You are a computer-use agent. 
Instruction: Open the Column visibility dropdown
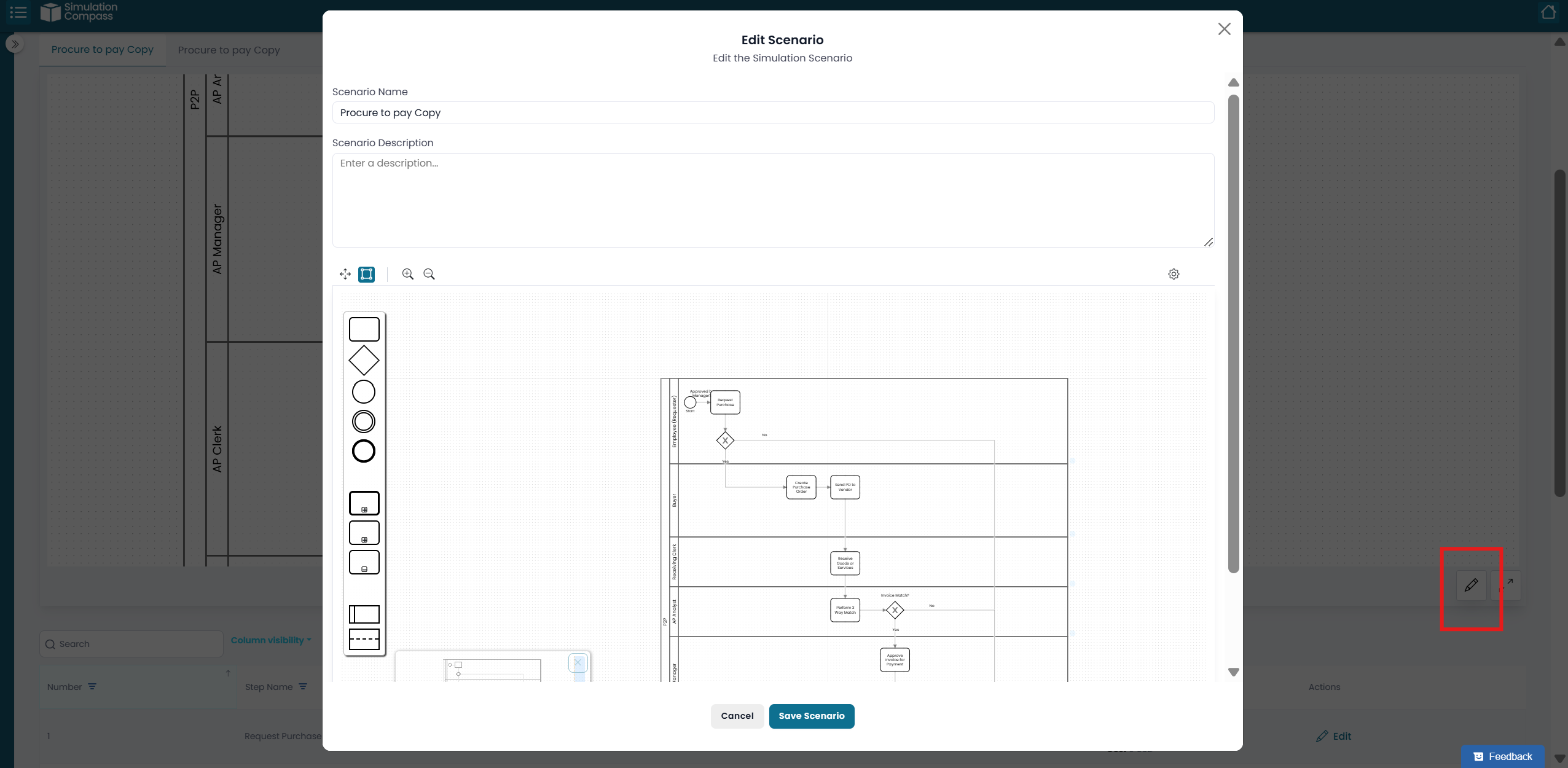tap(271, 640)
